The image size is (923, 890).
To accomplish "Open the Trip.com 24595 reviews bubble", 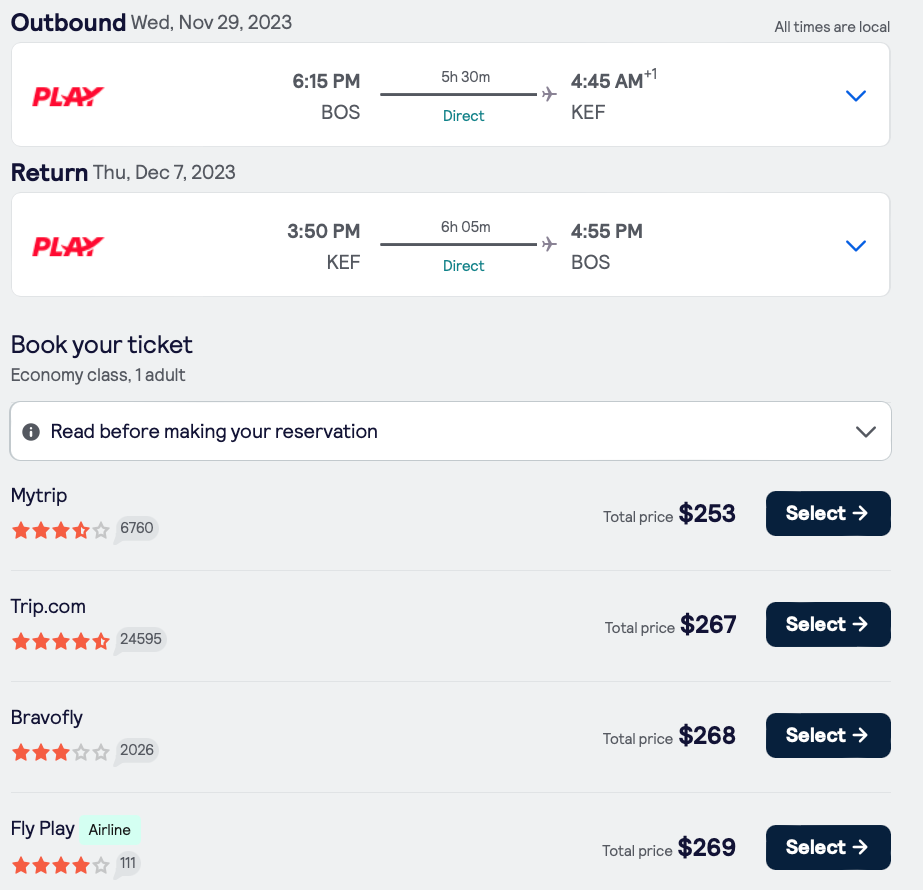I will (x=140, y=639).
